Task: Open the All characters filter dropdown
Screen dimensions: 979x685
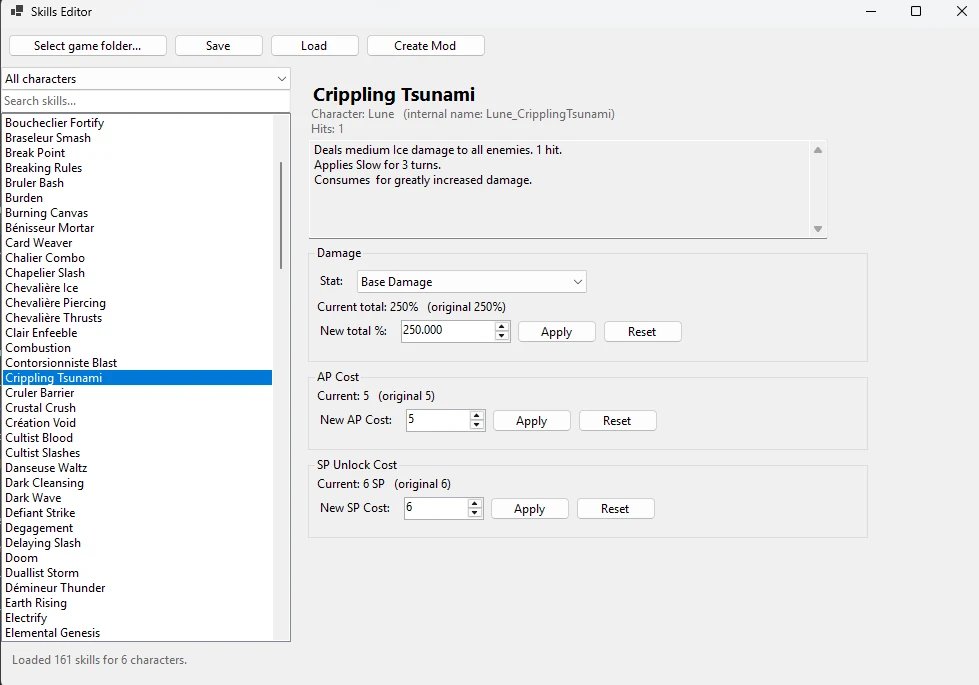Action: click(x=146, y=79)
